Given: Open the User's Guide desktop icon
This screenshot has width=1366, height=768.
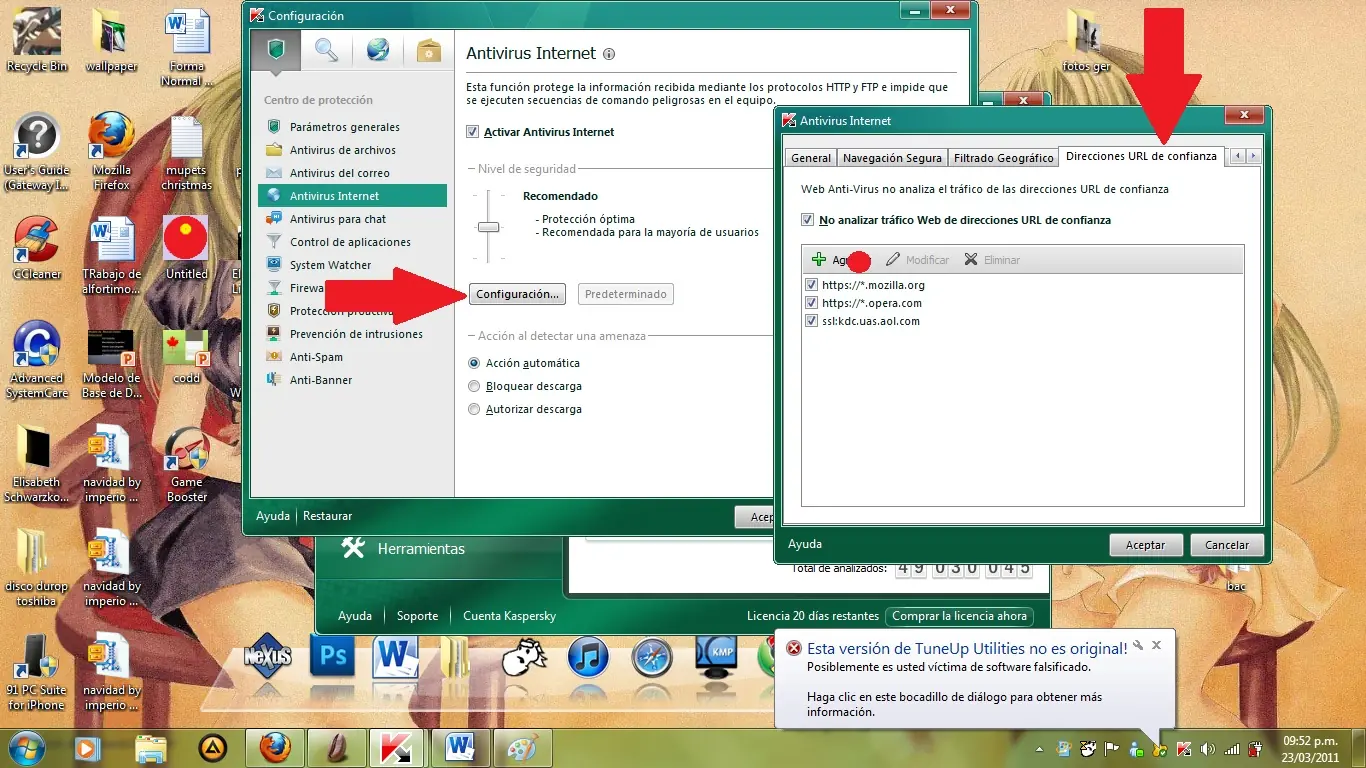Looking at the screenshot, I should point(37,151).
